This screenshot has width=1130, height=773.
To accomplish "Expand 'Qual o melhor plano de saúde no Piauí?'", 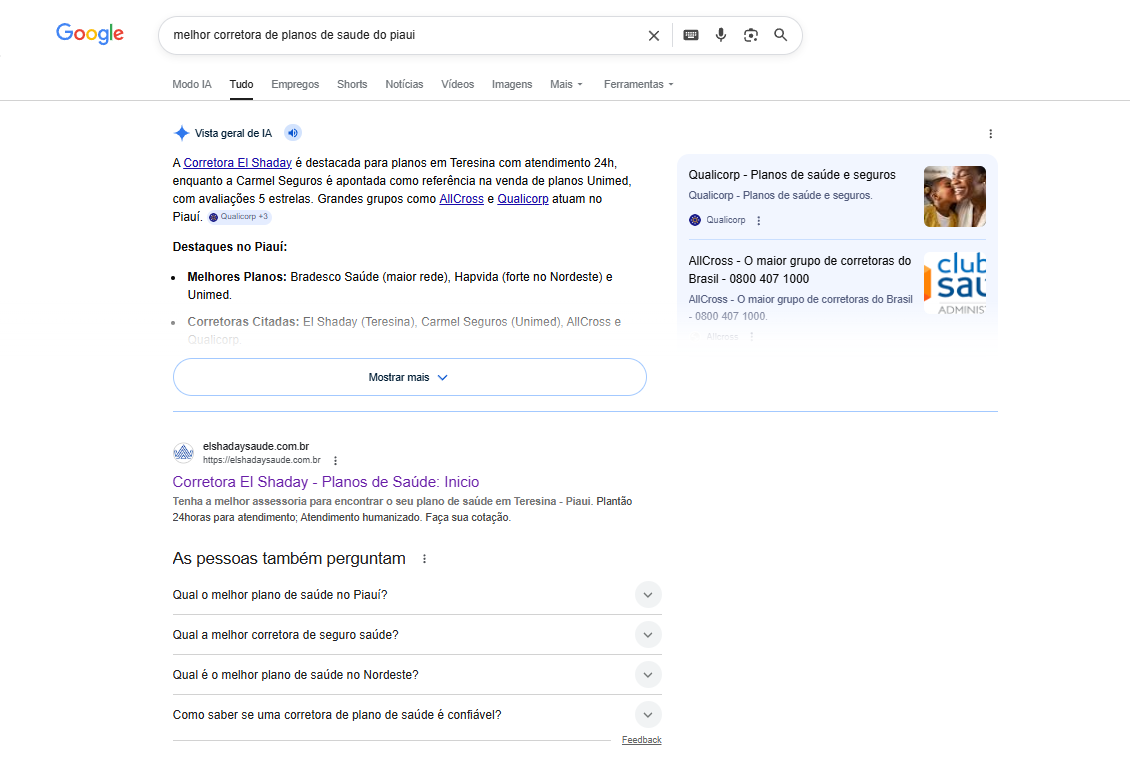I will [648, 595].
